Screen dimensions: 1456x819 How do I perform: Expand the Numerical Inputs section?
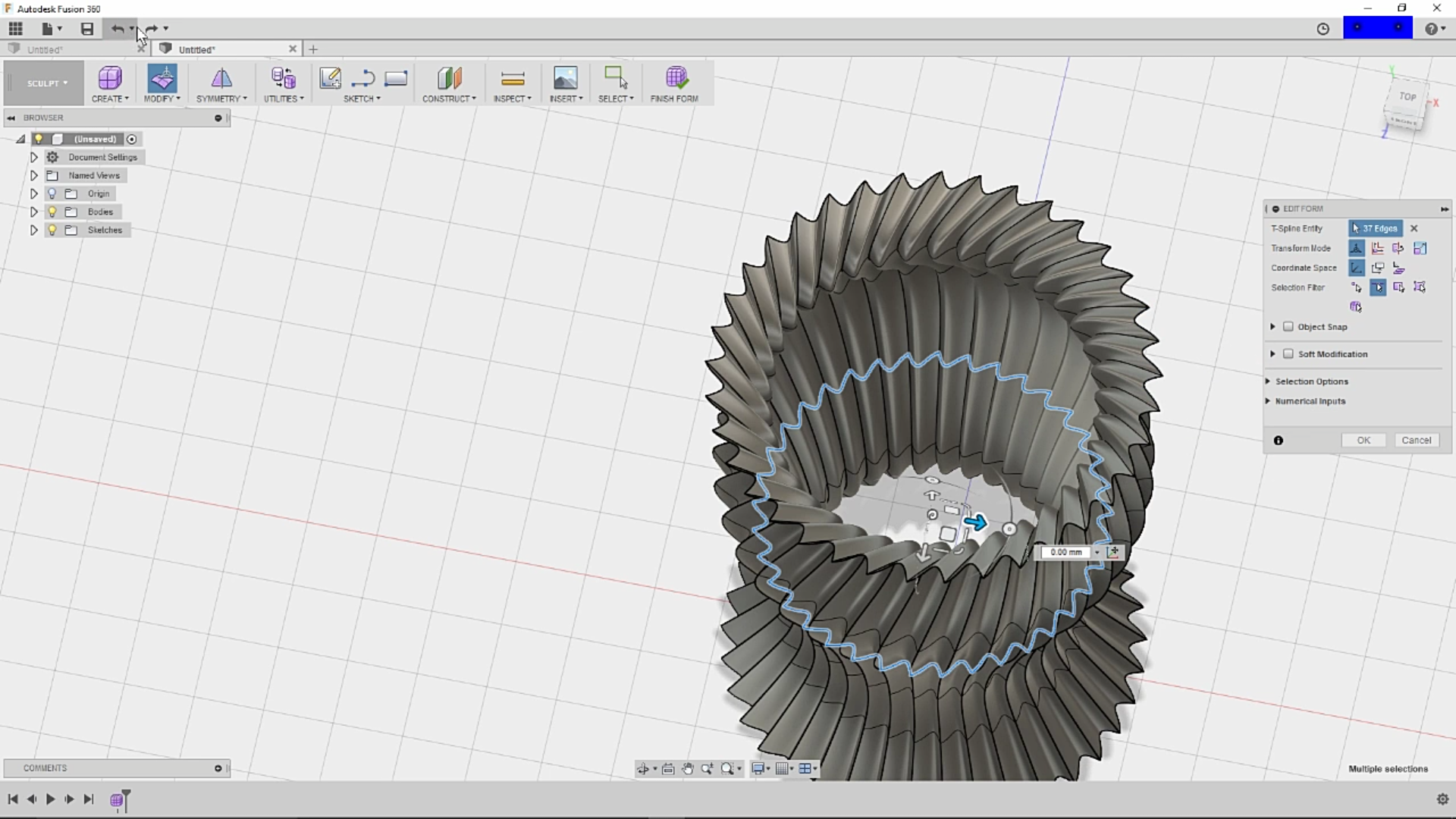(x=1310, y=401)
